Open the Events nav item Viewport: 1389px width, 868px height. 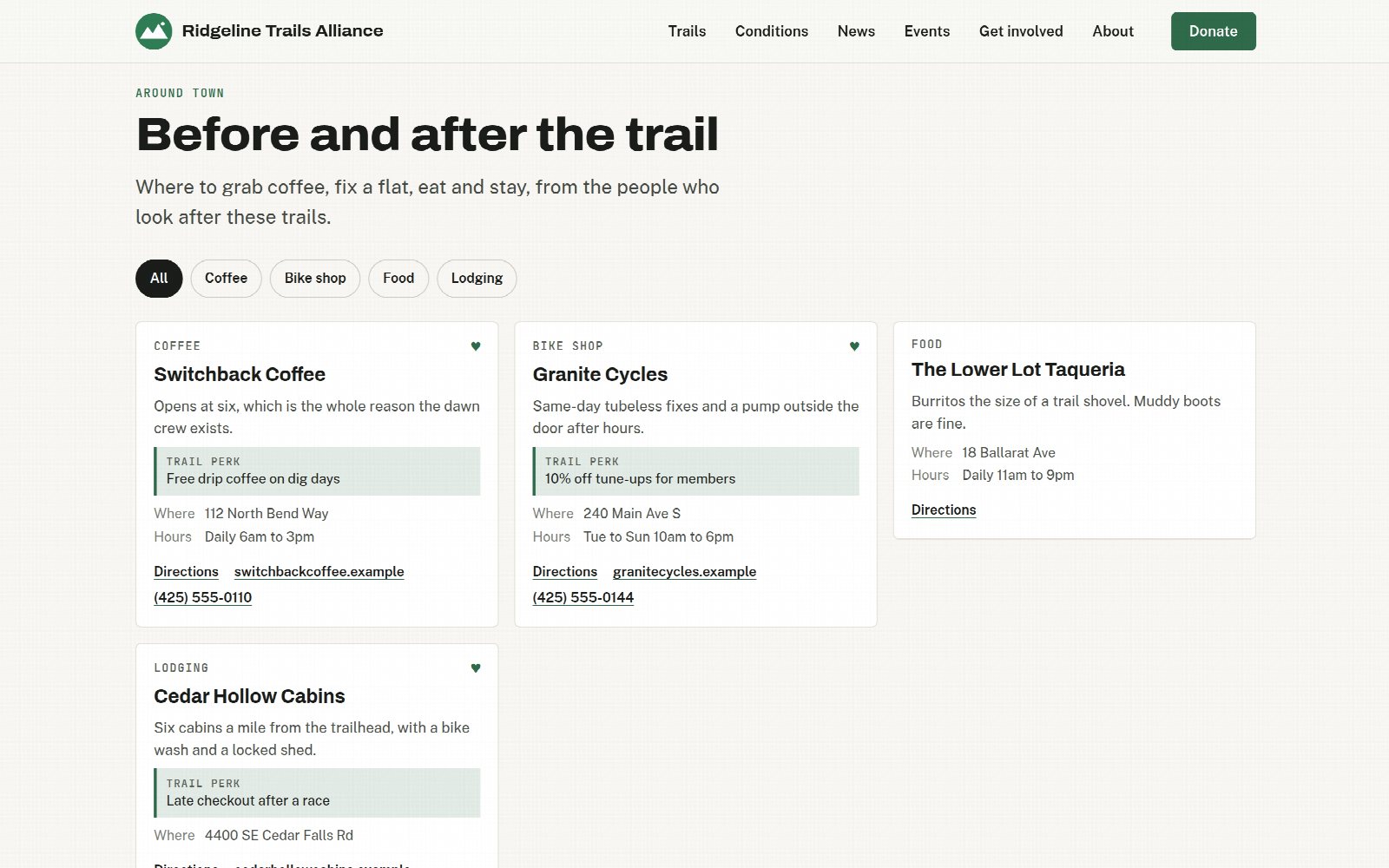[x=927, y=31]
